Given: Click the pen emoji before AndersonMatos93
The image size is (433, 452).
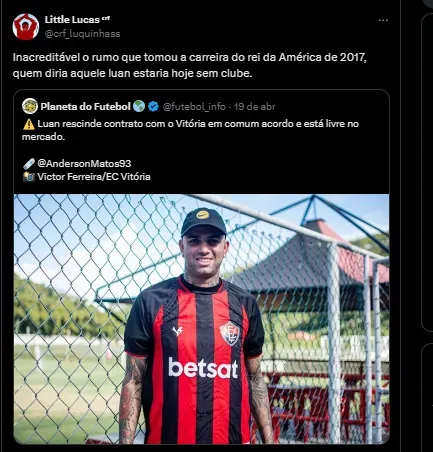Looking at the screenshot, I should (29, 164).
